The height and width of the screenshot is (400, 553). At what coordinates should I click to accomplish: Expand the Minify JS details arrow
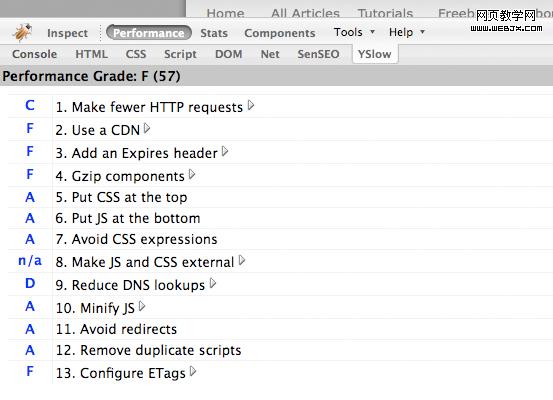[142, 306]
